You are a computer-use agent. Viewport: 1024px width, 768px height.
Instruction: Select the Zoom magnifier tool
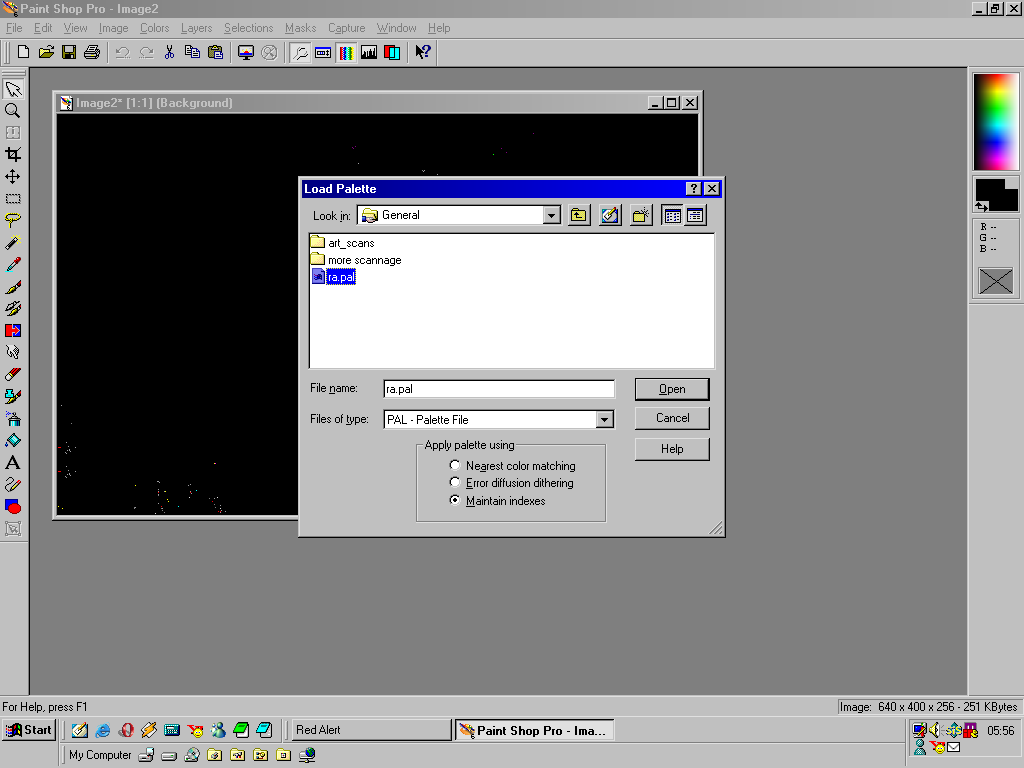click(x=13, y=111)
